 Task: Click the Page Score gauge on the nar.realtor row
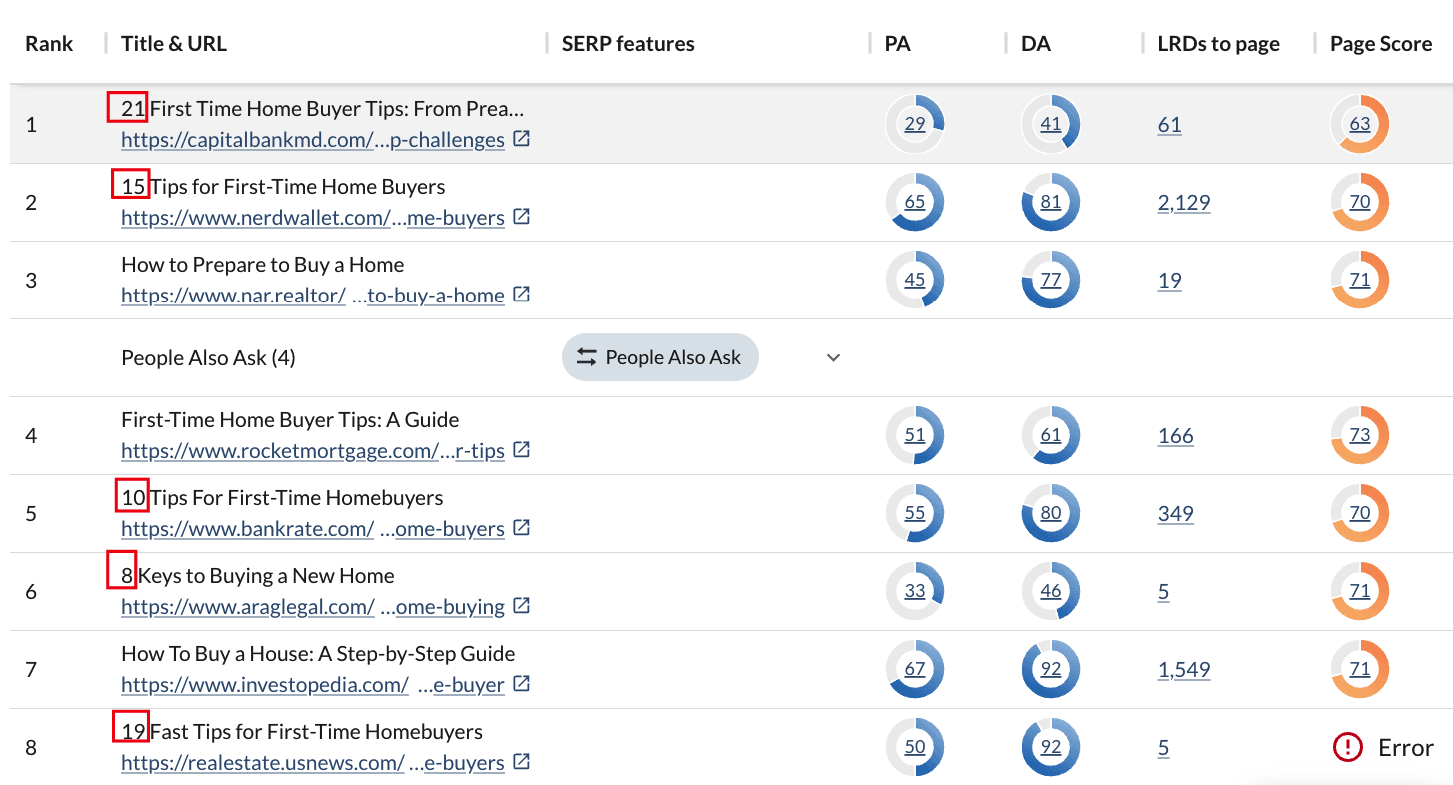pos(1359,280)
